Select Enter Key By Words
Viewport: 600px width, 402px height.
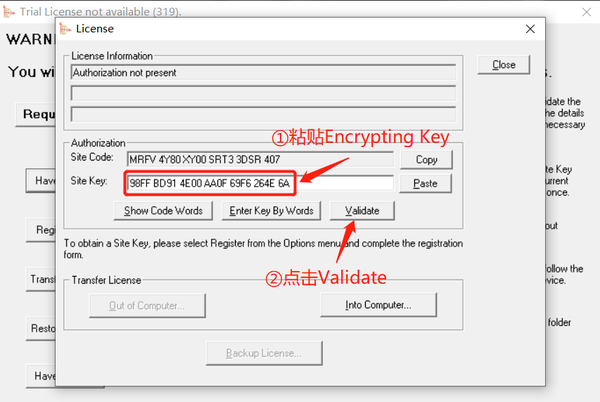(x=271, y=211)
